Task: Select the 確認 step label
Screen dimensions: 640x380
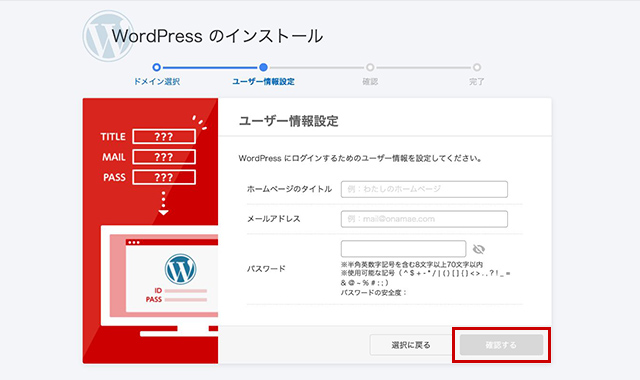Action: pyautogui.click(x=370, y=82)
